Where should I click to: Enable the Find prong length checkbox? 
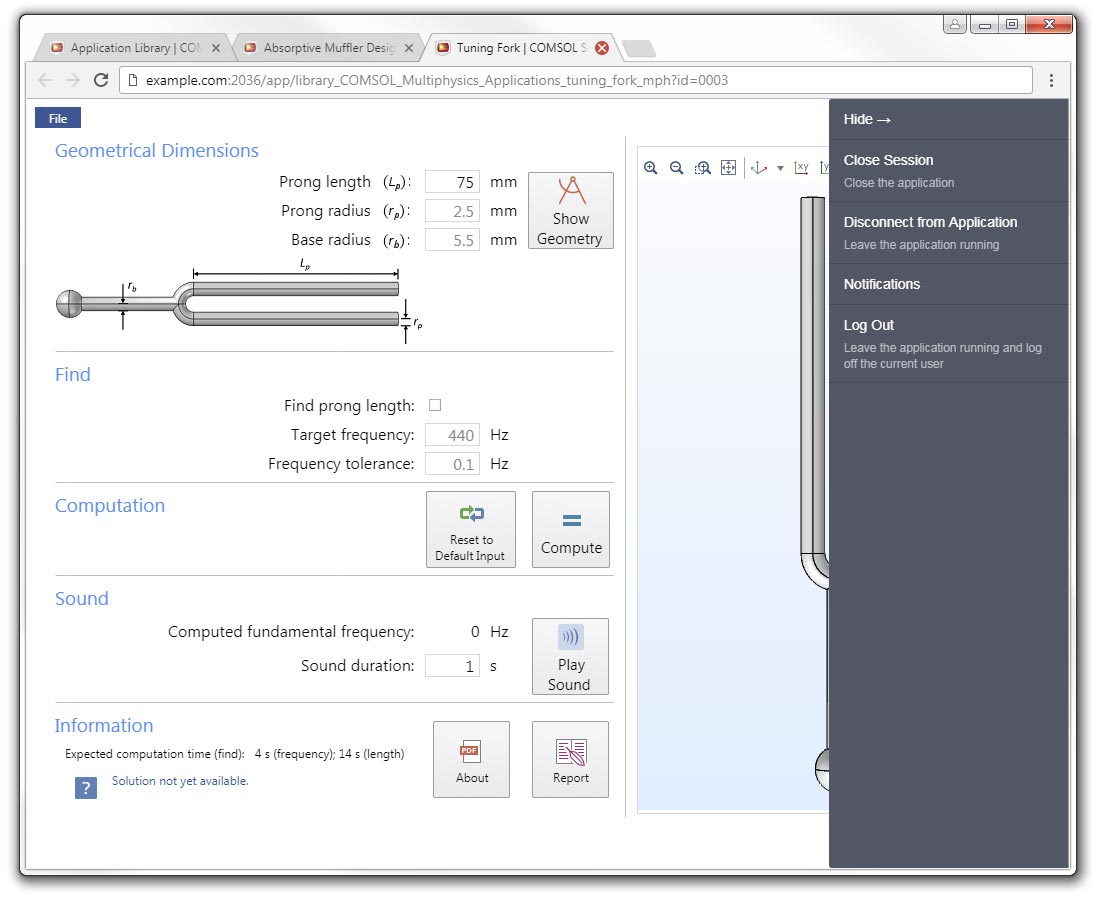coord(435,405)
